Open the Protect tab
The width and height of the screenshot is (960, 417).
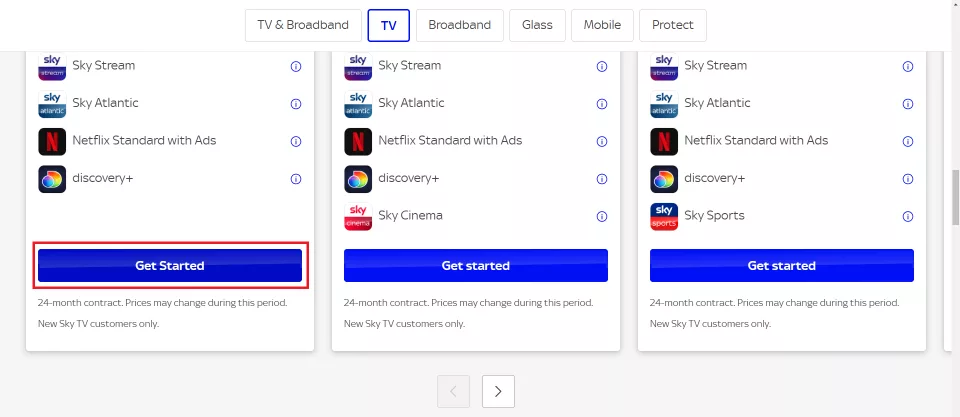673,25
